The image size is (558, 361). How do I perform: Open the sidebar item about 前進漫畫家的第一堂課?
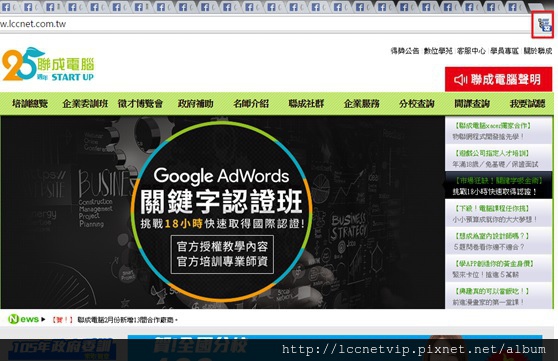point(498,296)
